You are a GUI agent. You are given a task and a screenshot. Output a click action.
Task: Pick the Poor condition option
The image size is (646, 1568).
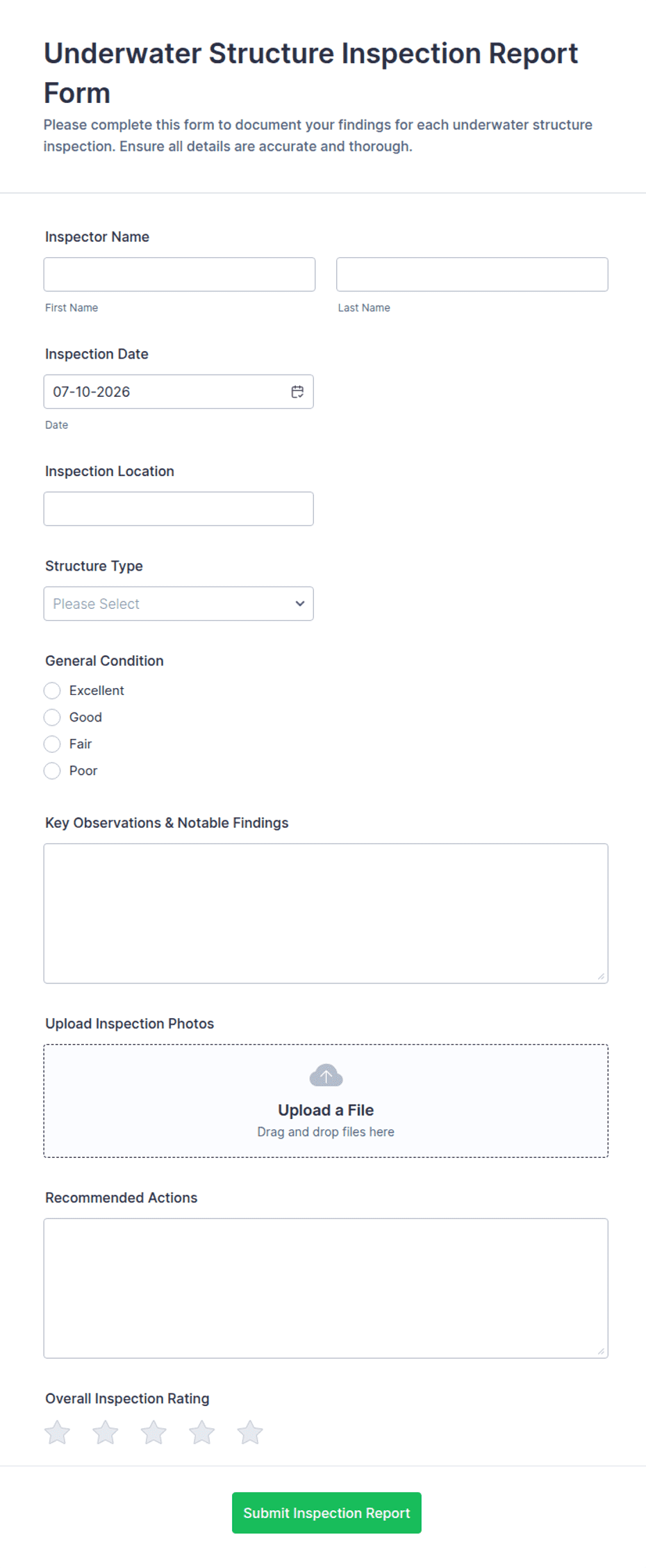(x=52, y=771)
